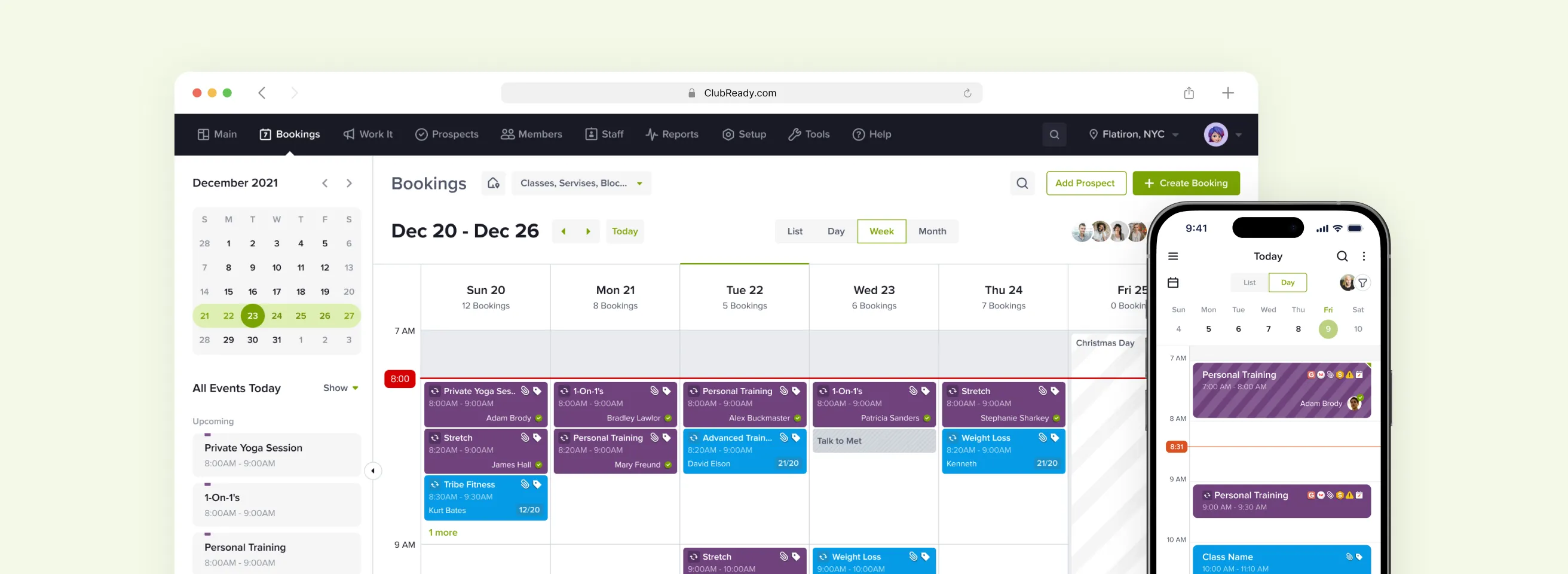Click the Add Prospect button
Viewport: 1568px width, 574px height.
point(1086,183)
